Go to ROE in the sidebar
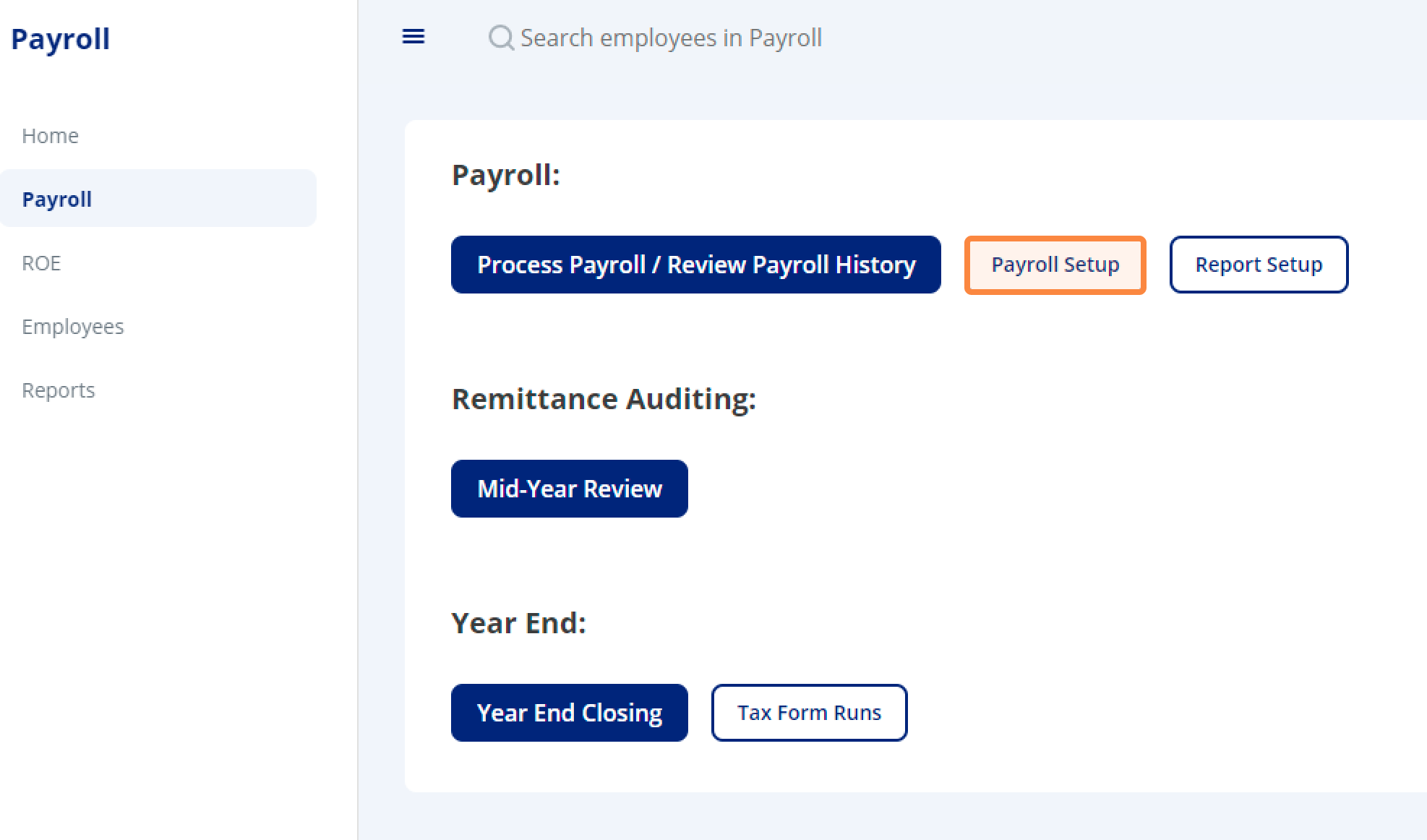 pos(41,262)
